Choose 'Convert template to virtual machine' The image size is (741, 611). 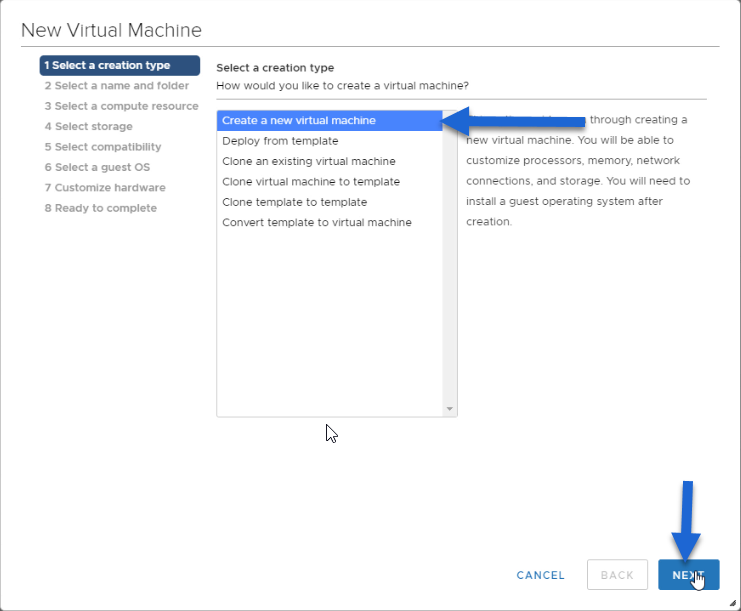329,222
